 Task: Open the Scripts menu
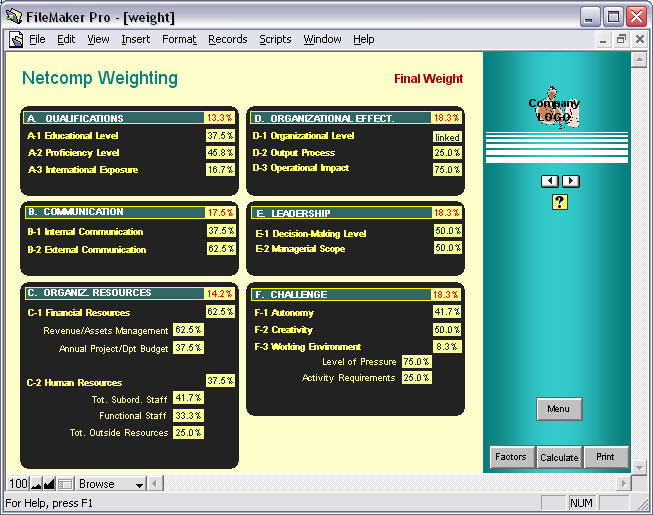pos(275,40)
